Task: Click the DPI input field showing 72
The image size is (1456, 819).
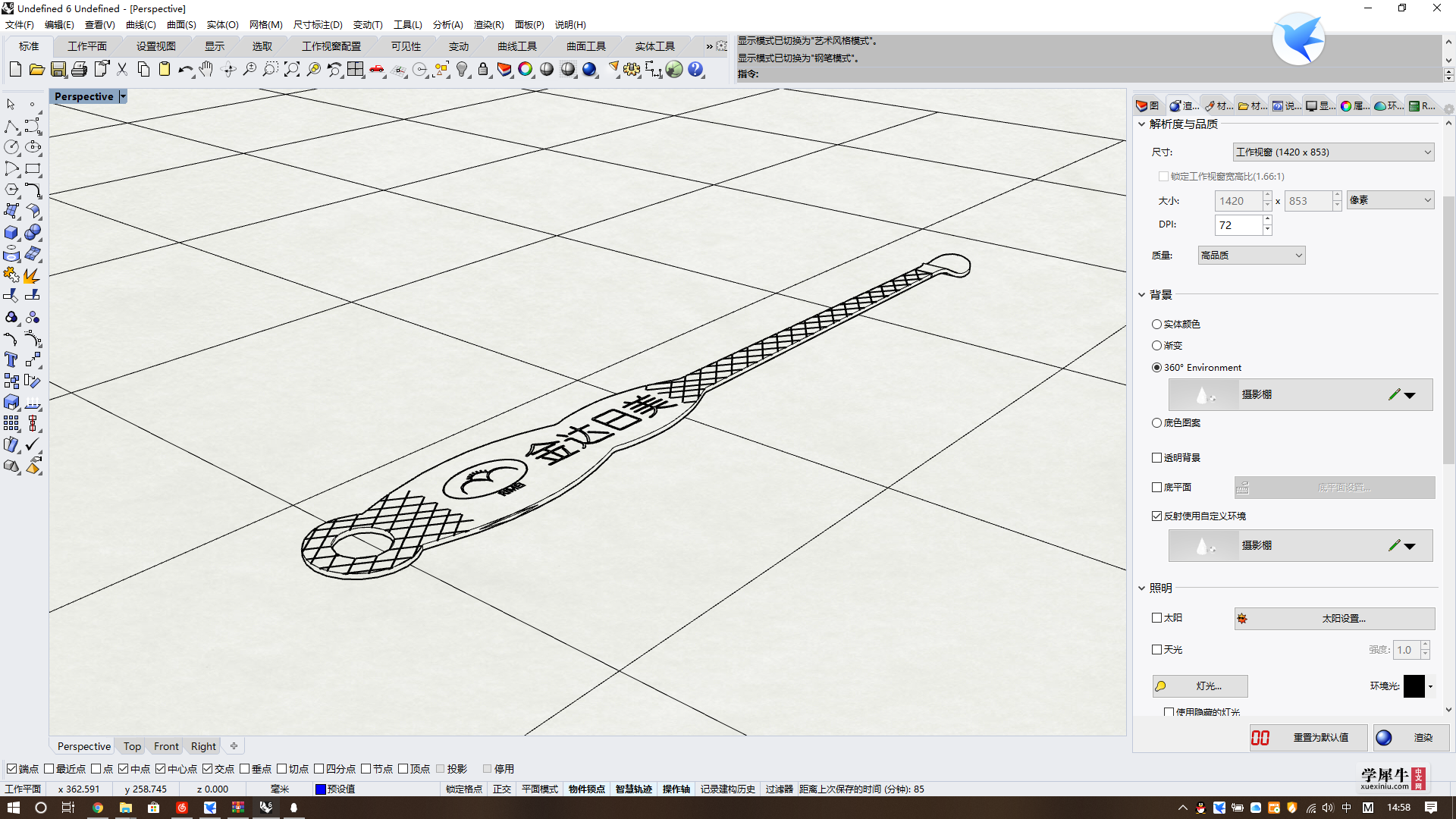Action: tap(1239, 225)
